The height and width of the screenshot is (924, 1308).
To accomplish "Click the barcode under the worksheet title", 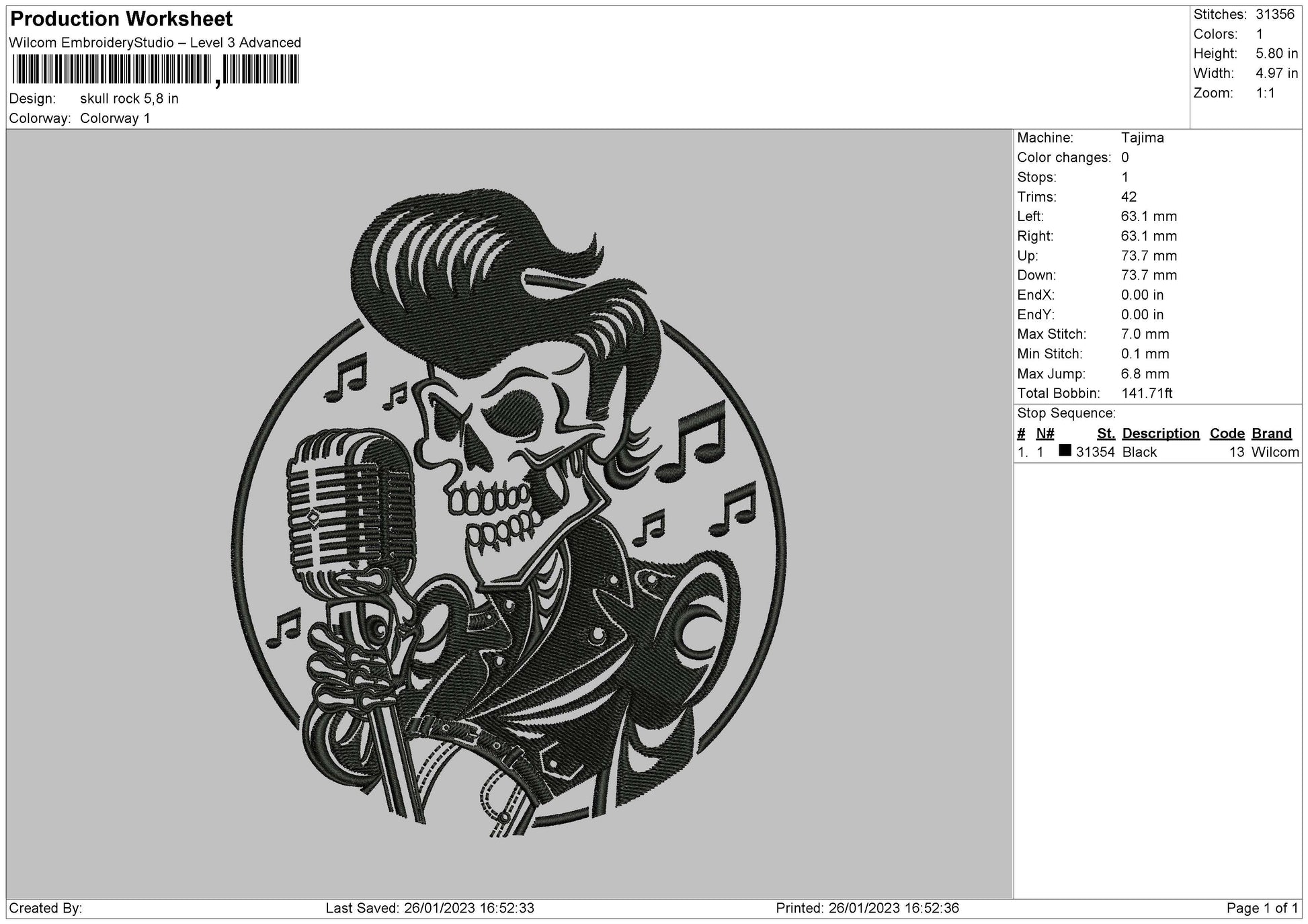I will coord(155,70).
